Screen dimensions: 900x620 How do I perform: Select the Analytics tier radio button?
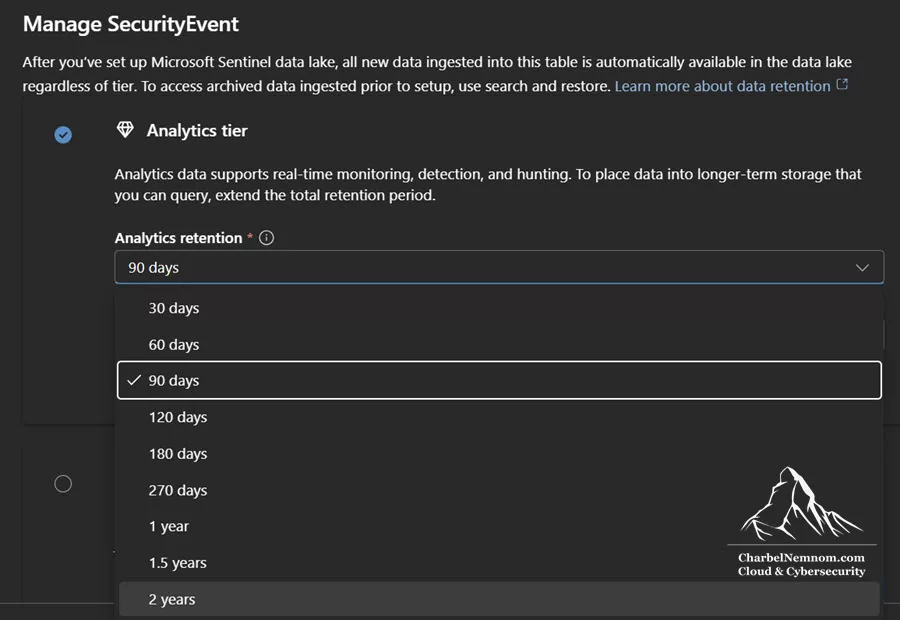point(63,135)
